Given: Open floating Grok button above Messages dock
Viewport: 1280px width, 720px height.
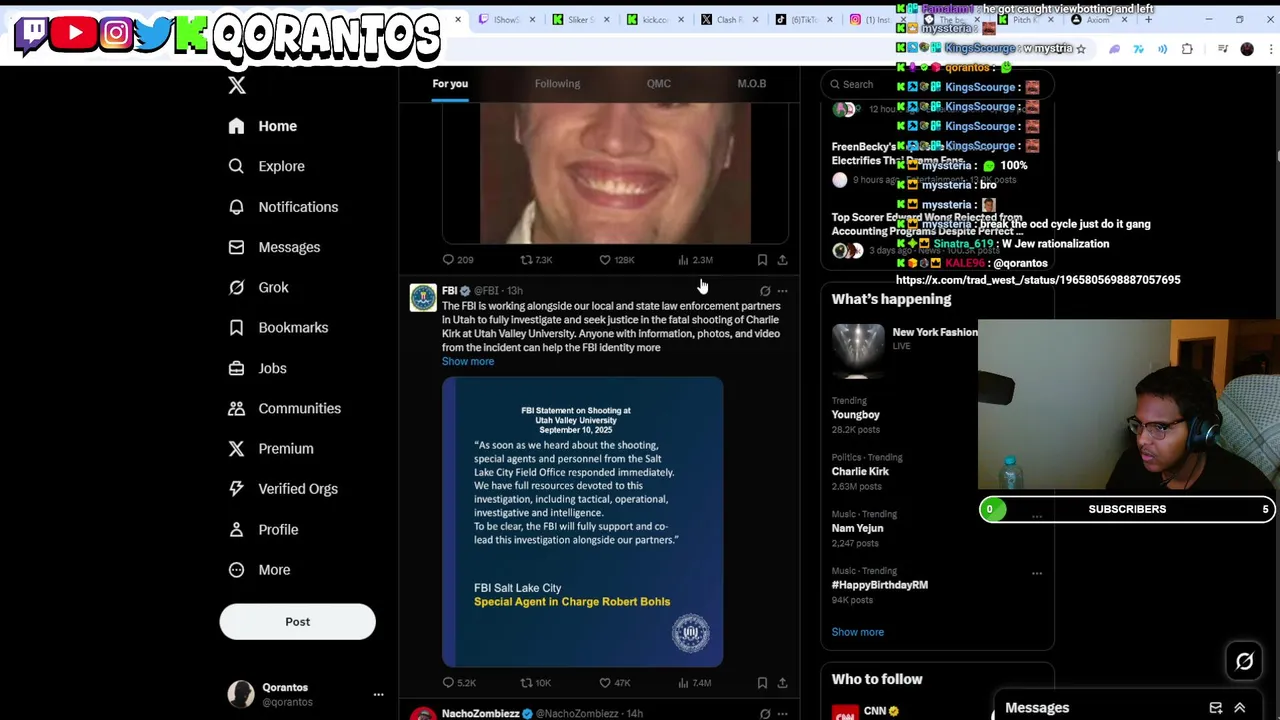Looking at the screenshot, I should tap(1244, 661).
